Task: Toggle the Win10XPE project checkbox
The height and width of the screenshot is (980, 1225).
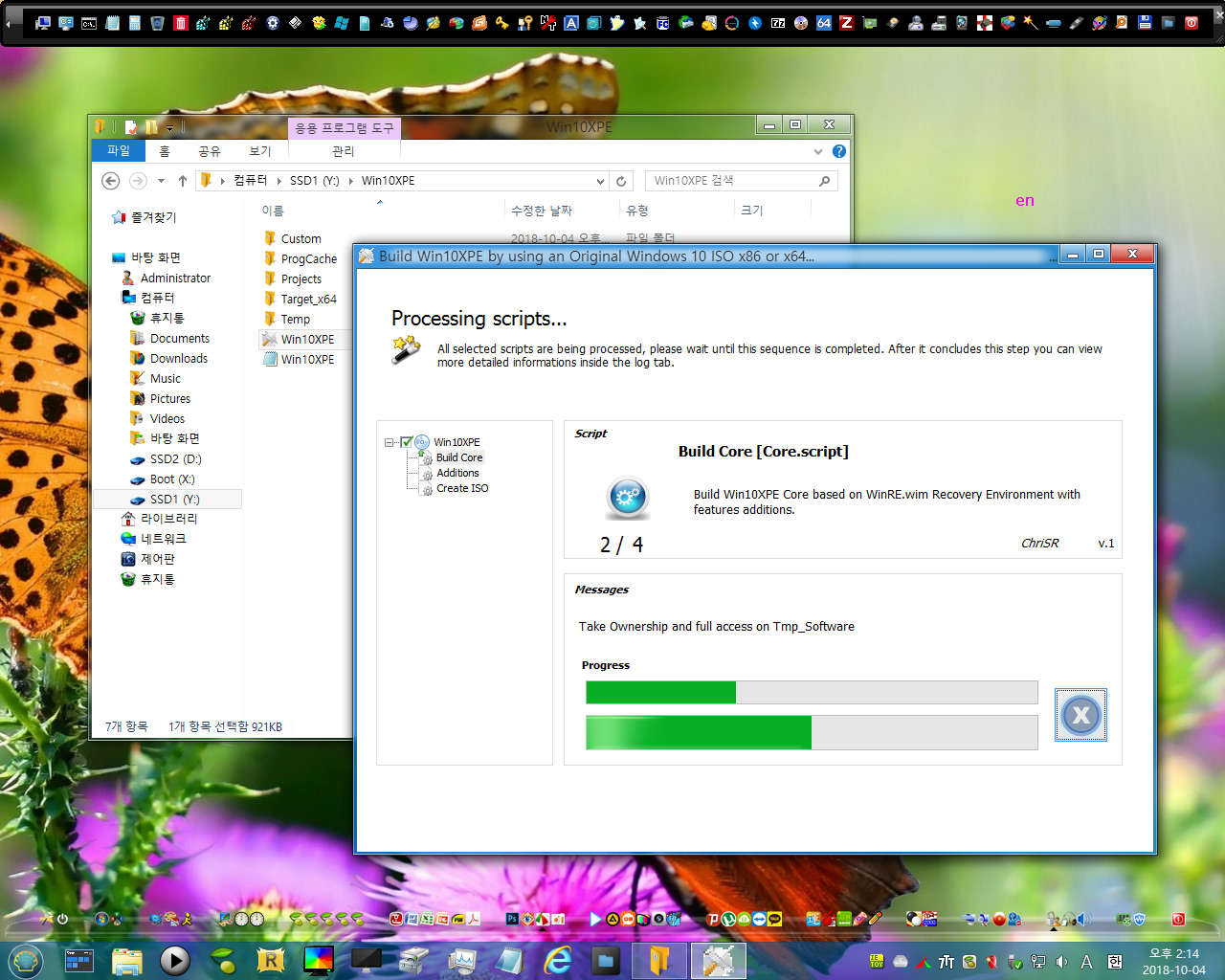Action: pos(407,442)
